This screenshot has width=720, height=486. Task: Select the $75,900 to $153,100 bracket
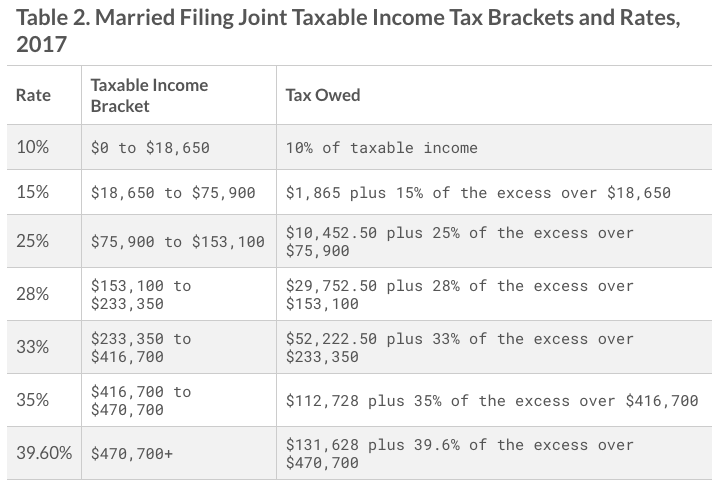click(x=178, y=242)
